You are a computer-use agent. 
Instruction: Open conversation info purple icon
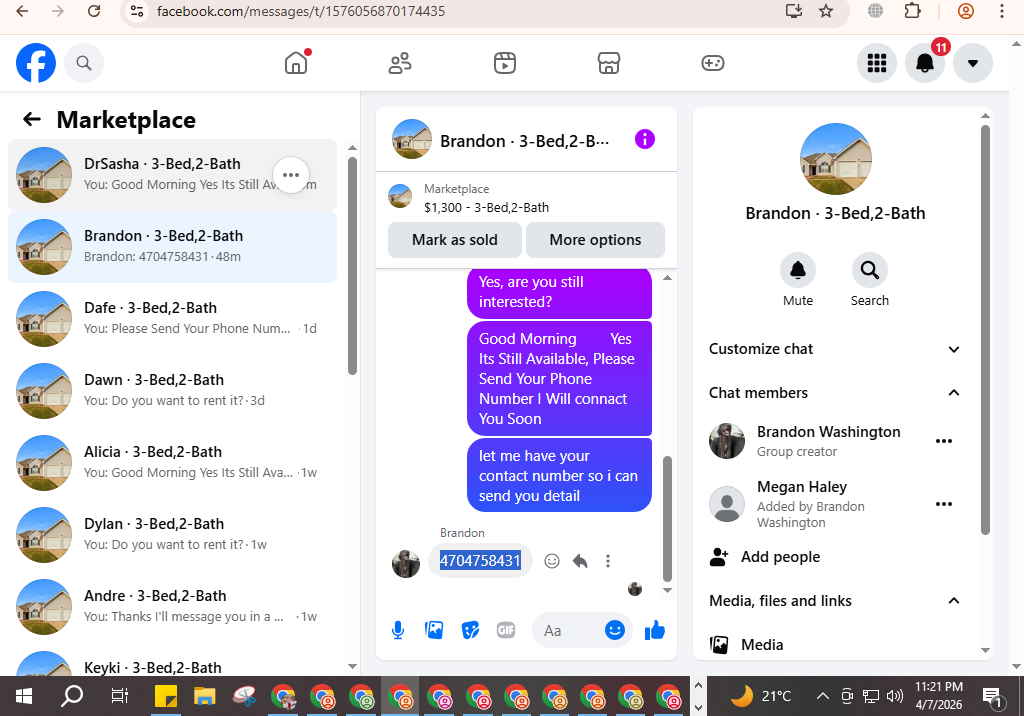coord(645,139)
